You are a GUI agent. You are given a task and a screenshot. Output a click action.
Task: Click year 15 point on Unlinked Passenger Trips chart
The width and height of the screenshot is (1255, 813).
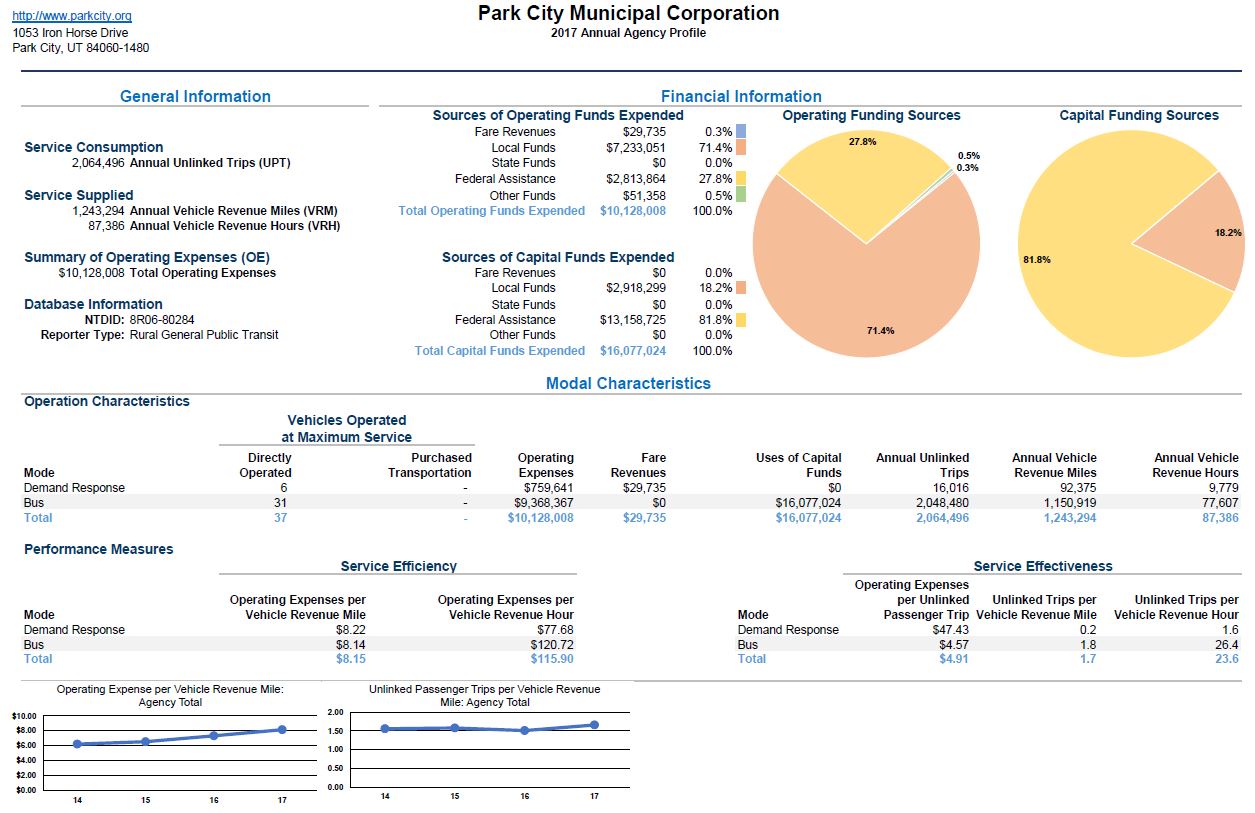click(455, 728)
